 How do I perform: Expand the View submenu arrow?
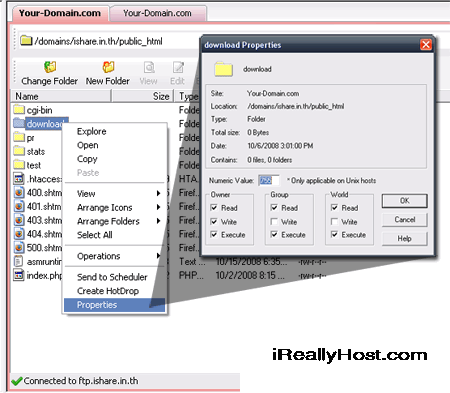pos(159,193)
